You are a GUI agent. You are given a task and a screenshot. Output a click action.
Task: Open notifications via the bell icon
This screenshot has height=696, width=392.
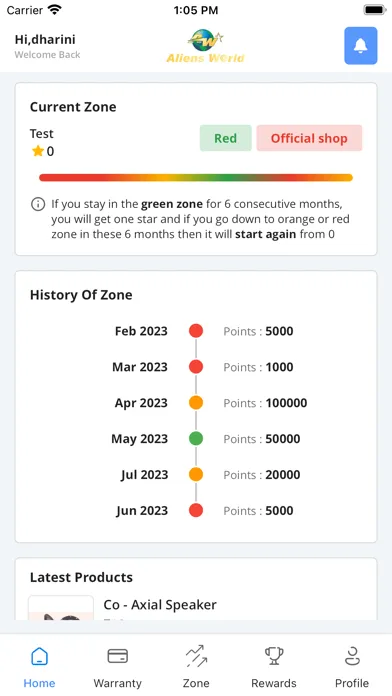click(x=360, y=46)
